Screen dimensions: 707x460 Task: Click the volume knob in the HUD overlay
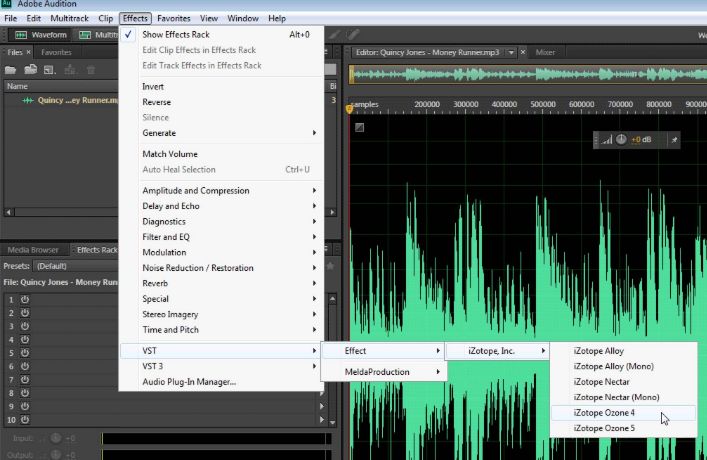pos(621,139)
